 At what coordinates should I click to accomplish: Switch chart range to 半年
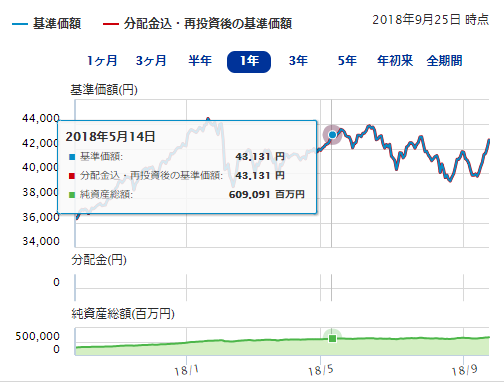(x=200, y=61)
